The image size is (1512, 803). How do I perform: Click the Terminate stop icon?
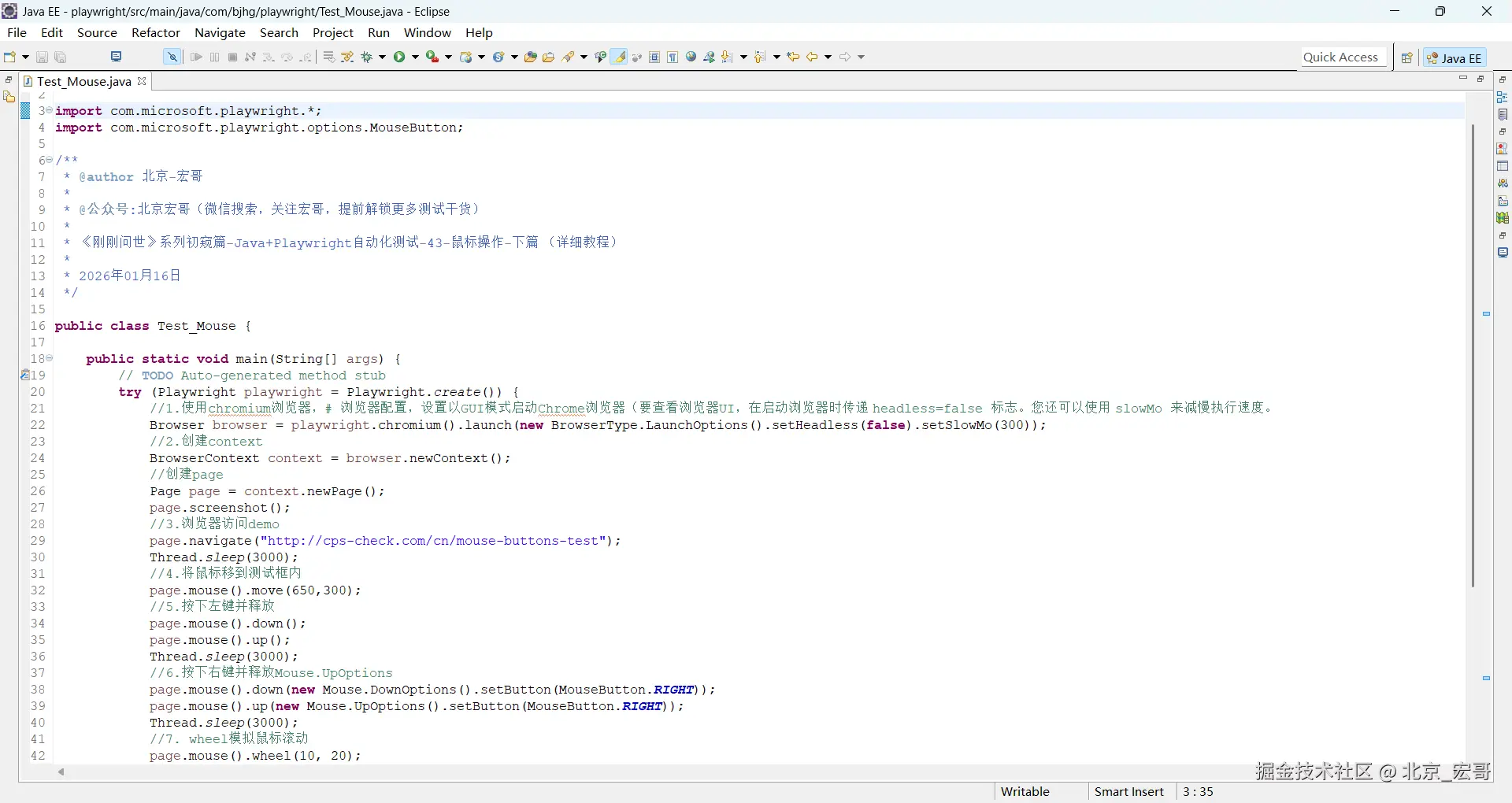(233, 57)
